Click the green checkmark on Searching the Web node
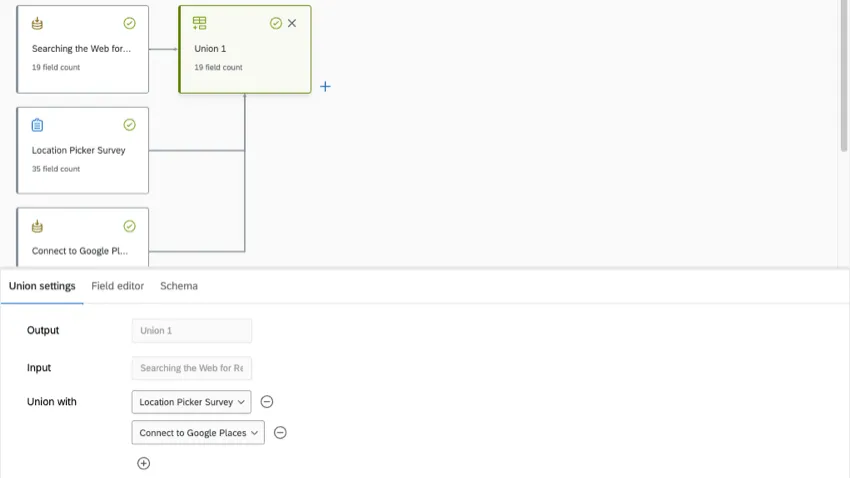Image resolution: width=850 pixels, height=478 pixels. 129,23
